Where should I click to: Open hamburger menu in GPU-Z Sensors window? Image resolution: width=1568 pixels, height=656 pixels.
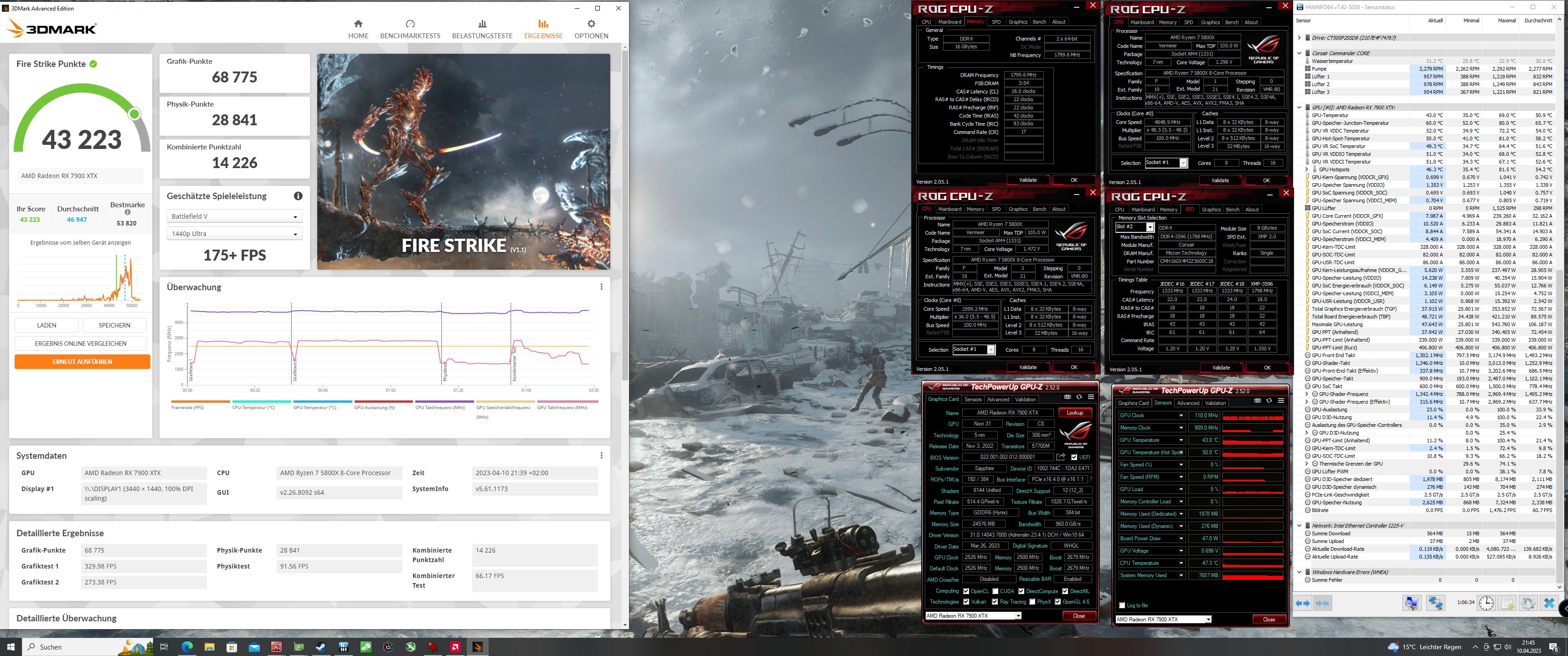click(1281, 400)
